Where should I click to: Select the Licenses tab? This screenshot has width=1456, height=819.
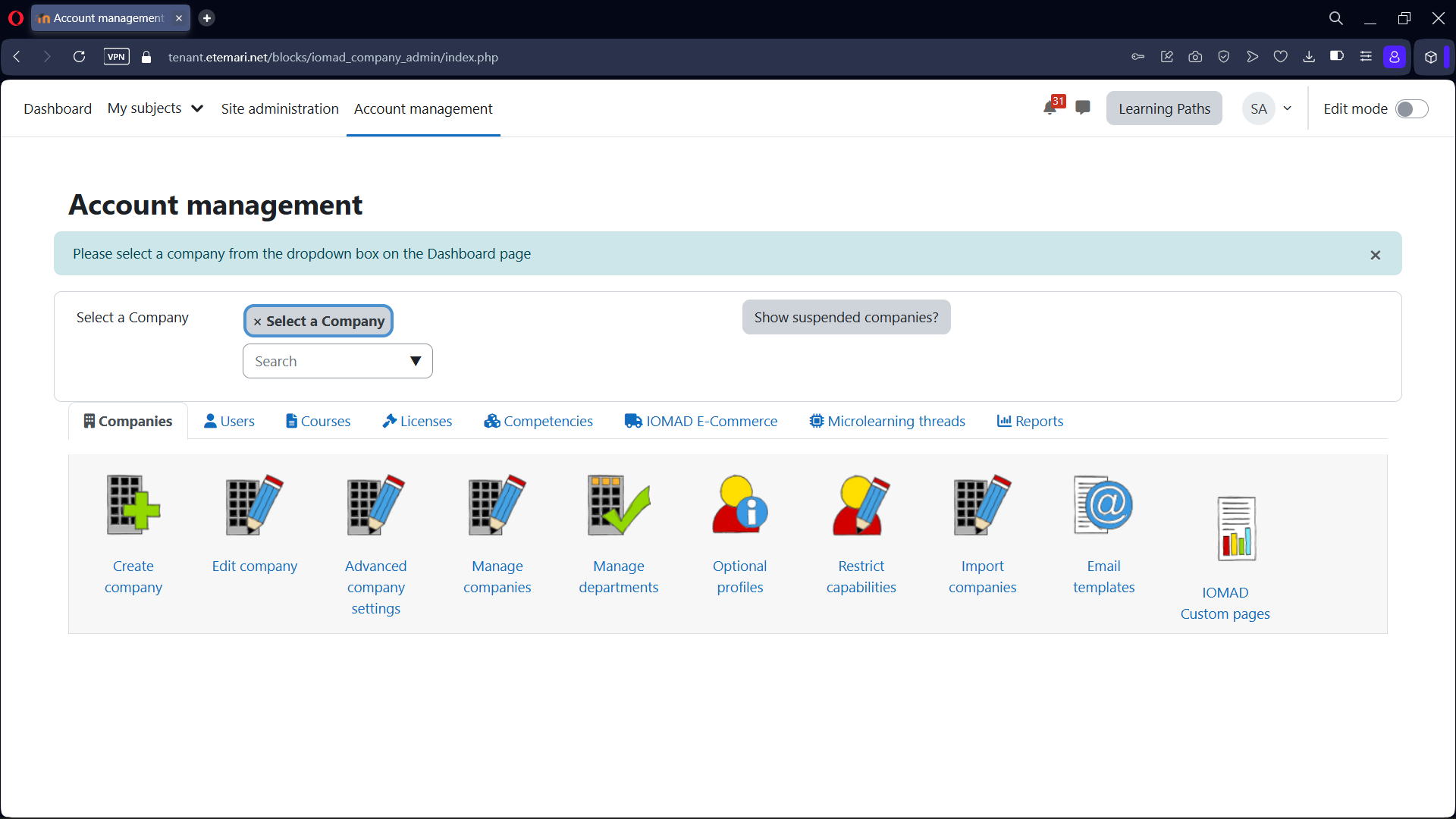point(417,421)
